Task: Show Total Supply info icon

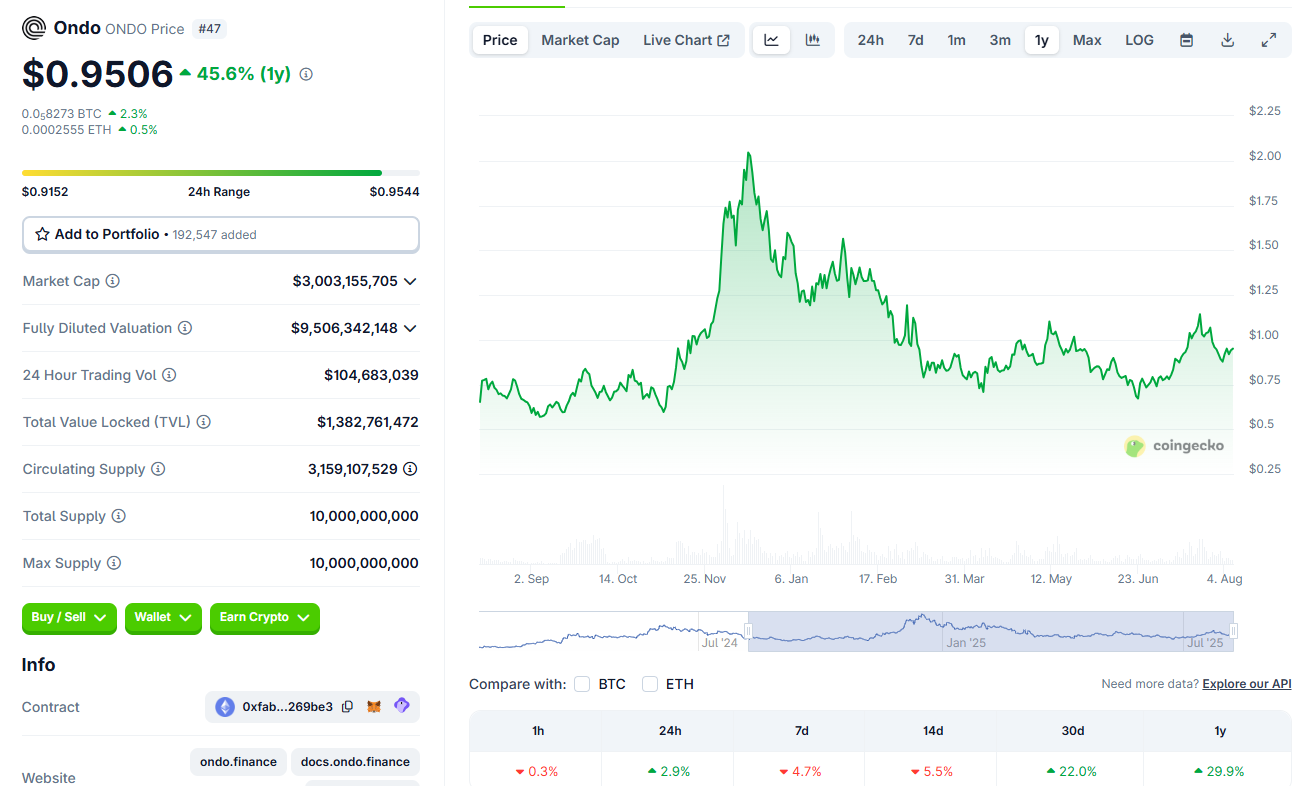Action: pyautogui.click(x=118, y=516)
